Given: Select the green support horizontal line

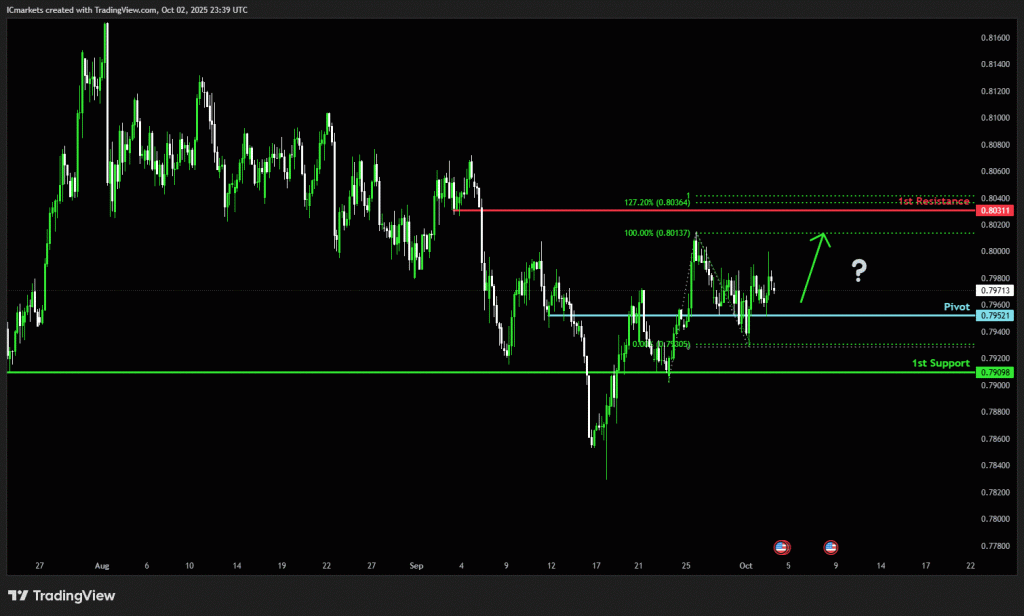Looking at the screenshot, I should click(x=300, y=372).
